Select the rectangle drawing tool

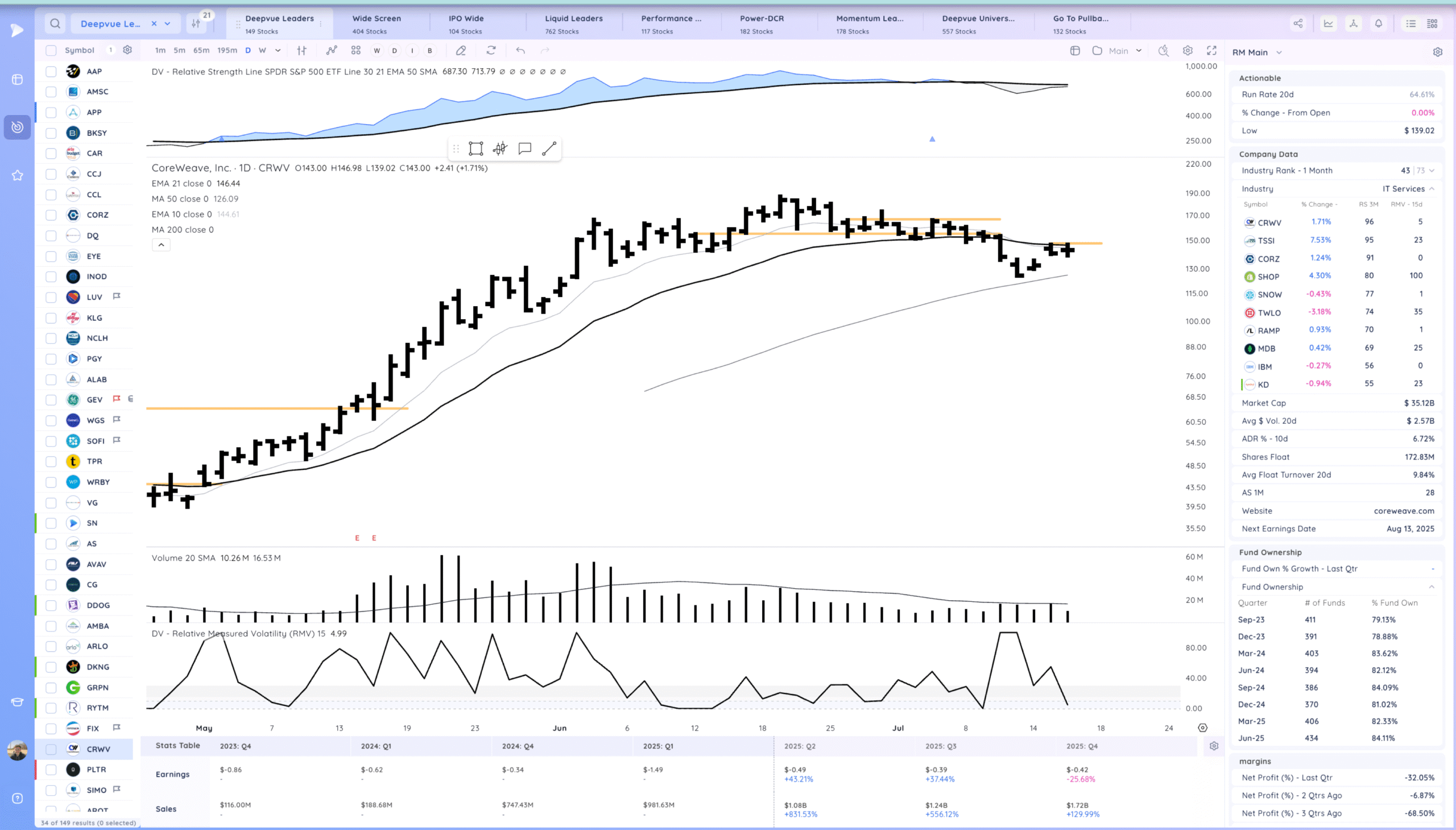tap(475, 149)
